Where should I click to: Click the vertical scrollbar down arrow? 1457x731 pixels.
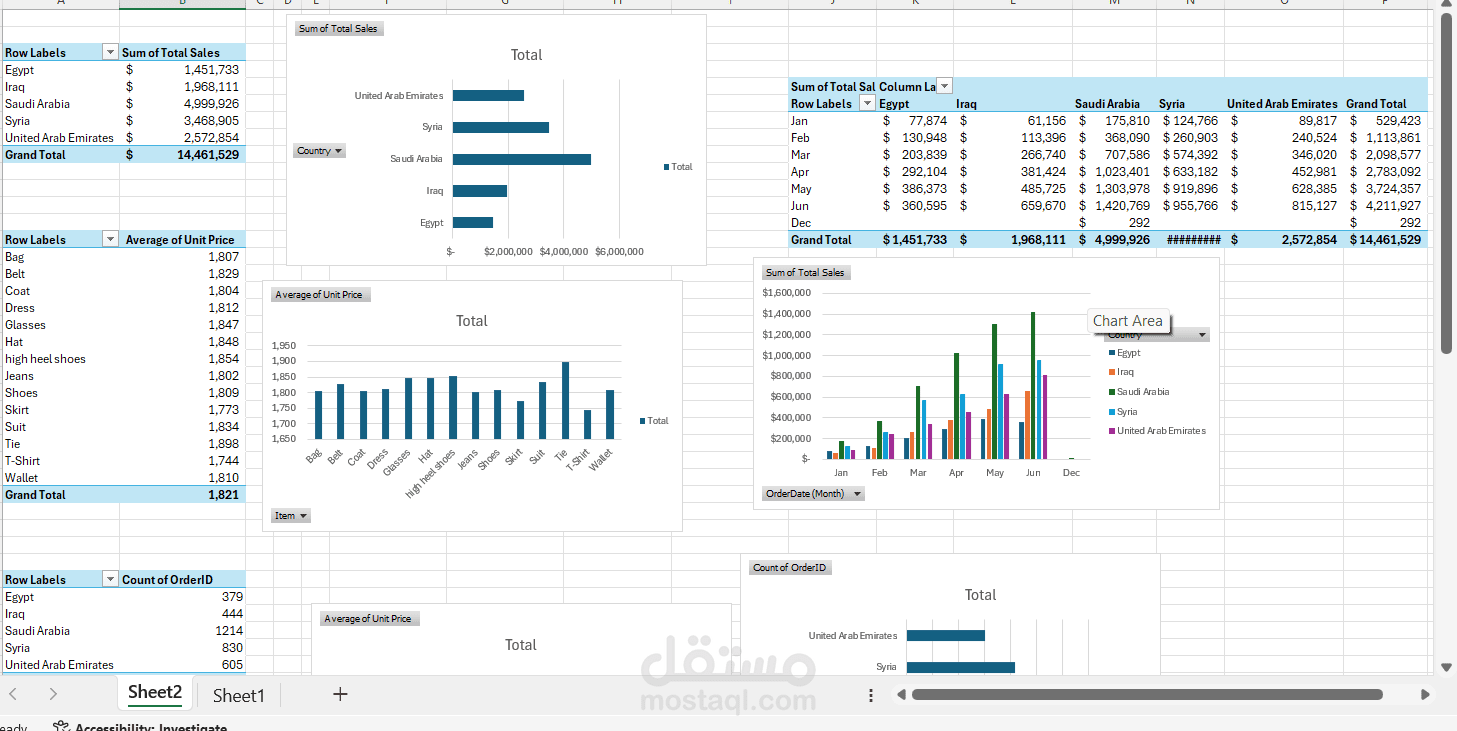1445,666
